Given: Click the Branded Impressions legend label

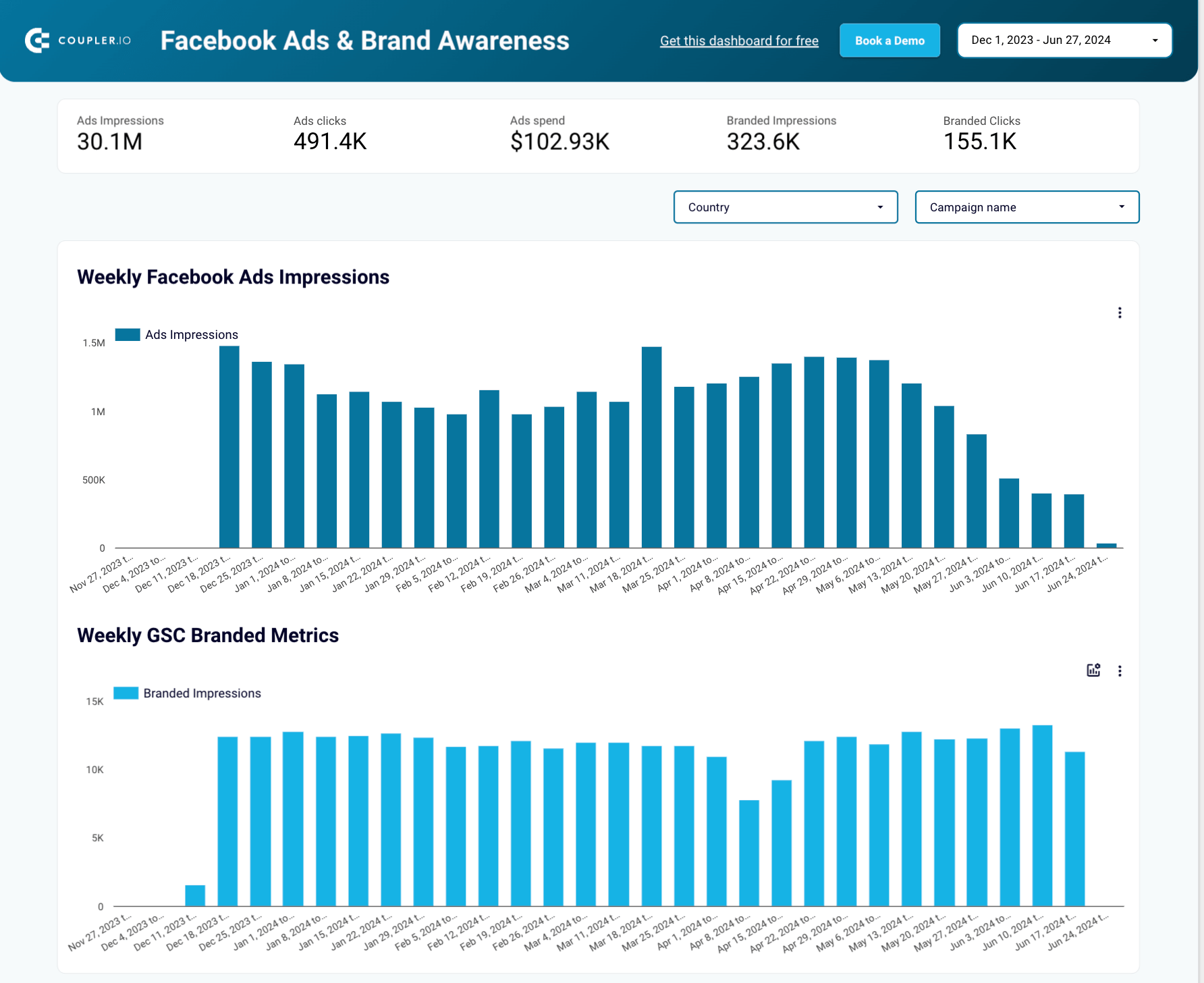Looking at the screenshot, I should click(202, 693).
